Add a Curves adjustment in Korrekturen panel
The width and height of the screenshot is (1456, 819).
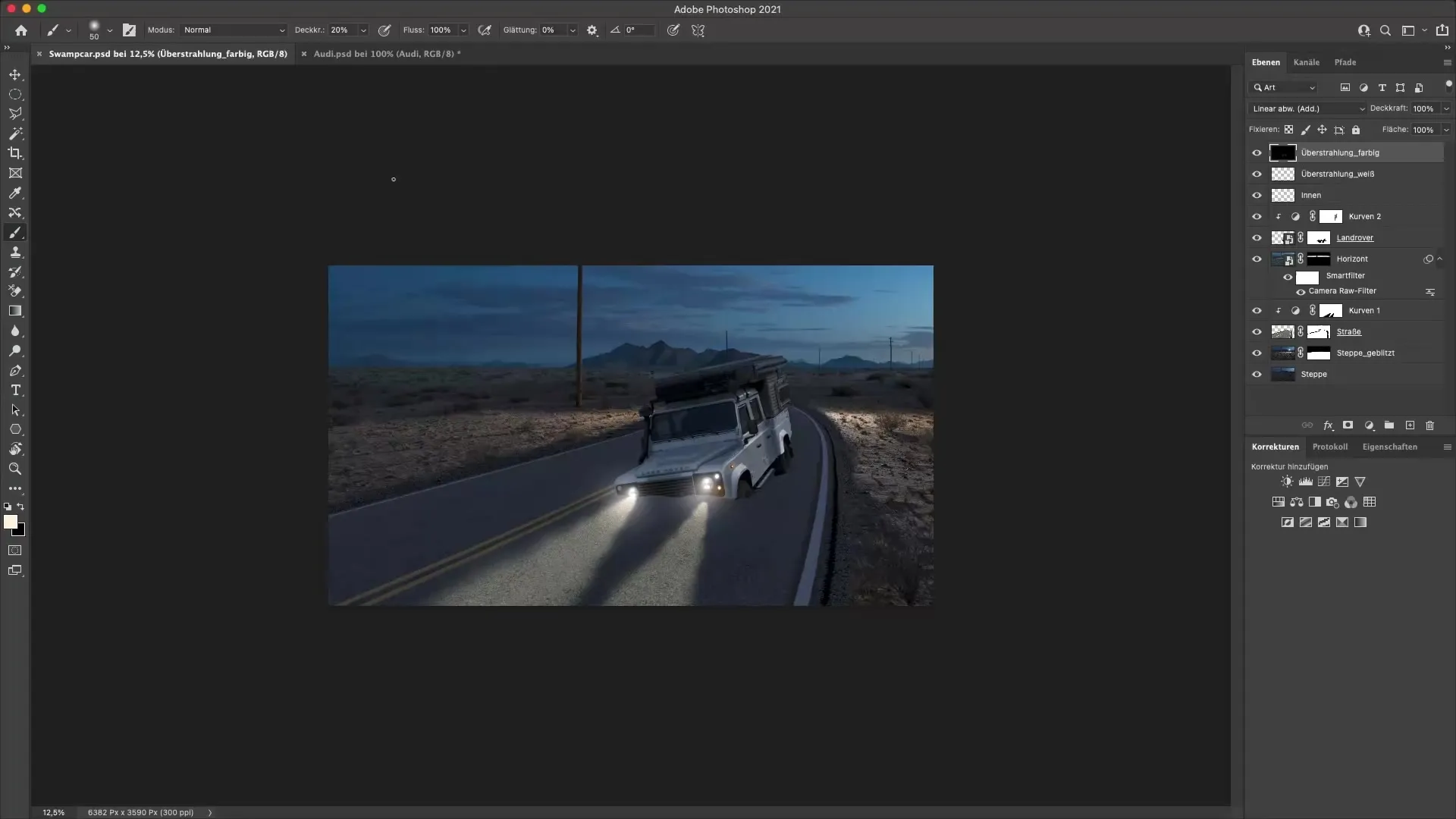(1323, 482)
